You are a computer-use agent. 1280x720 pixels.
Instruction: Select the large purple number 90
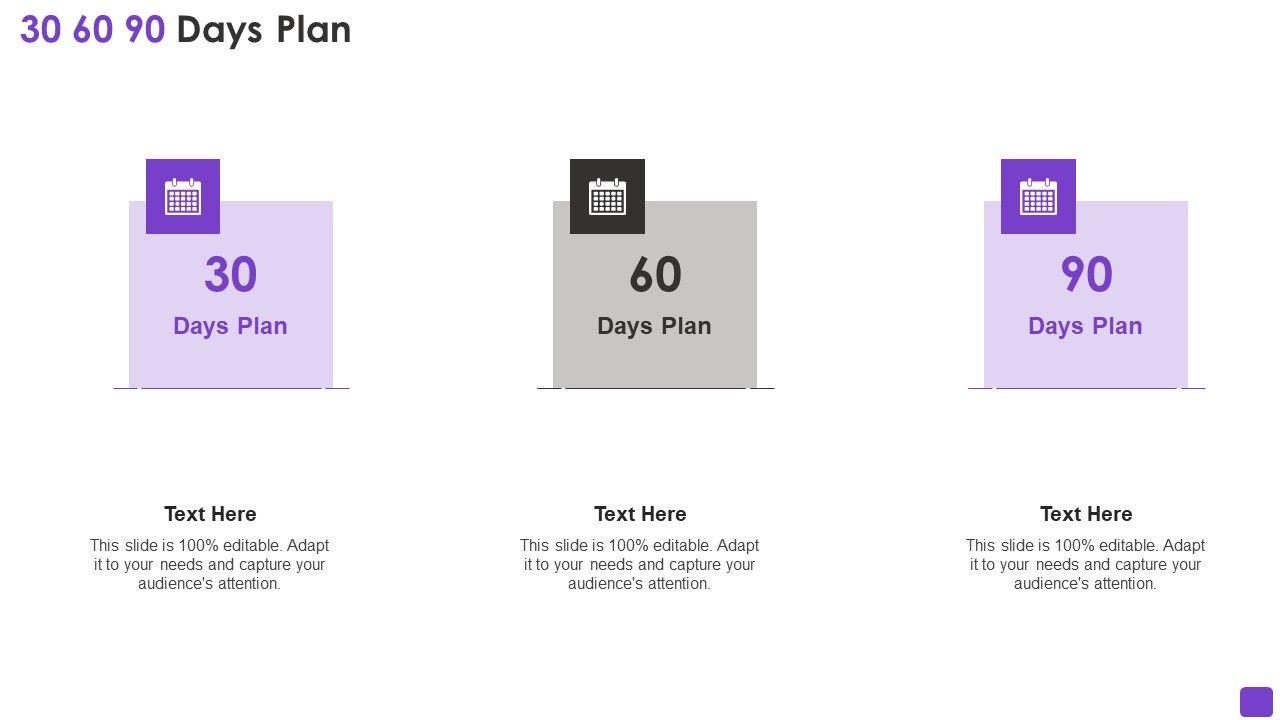(x=1086, y=275)
